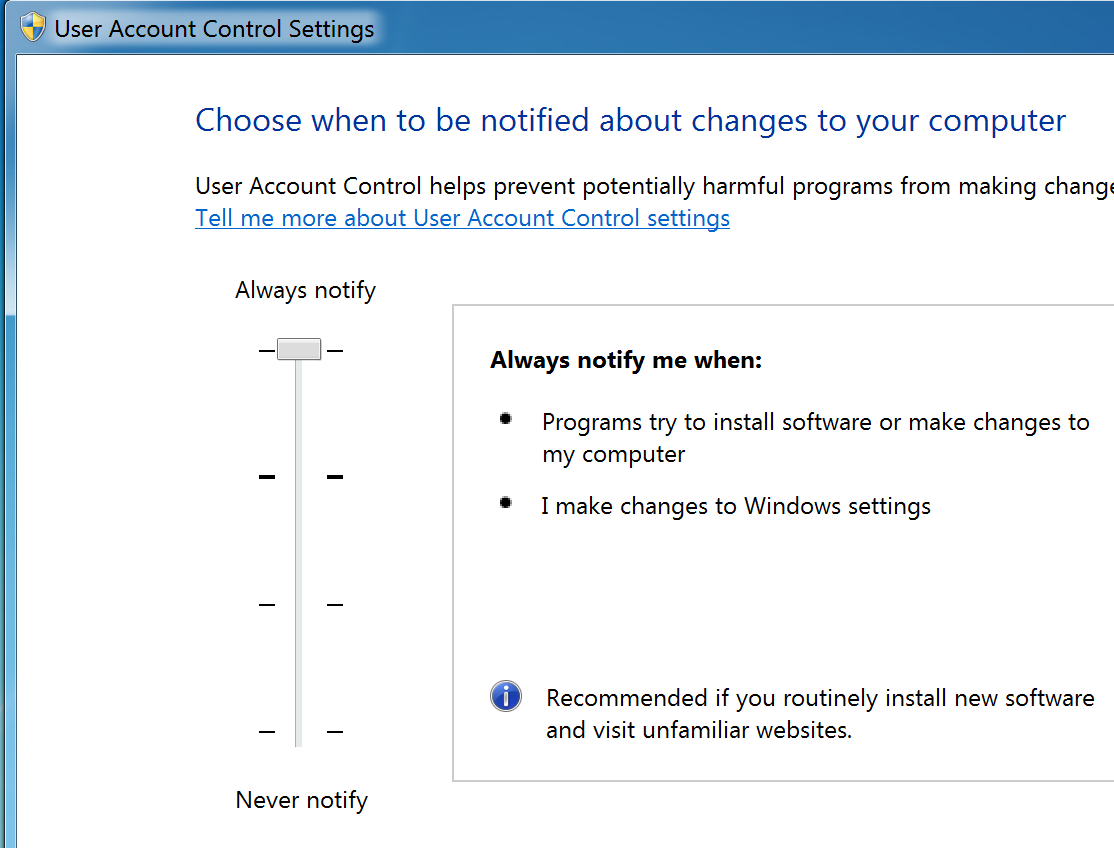Click the 'Recommended if you routinely install' note
The image size is (1114, 848).
coord(820,714)
